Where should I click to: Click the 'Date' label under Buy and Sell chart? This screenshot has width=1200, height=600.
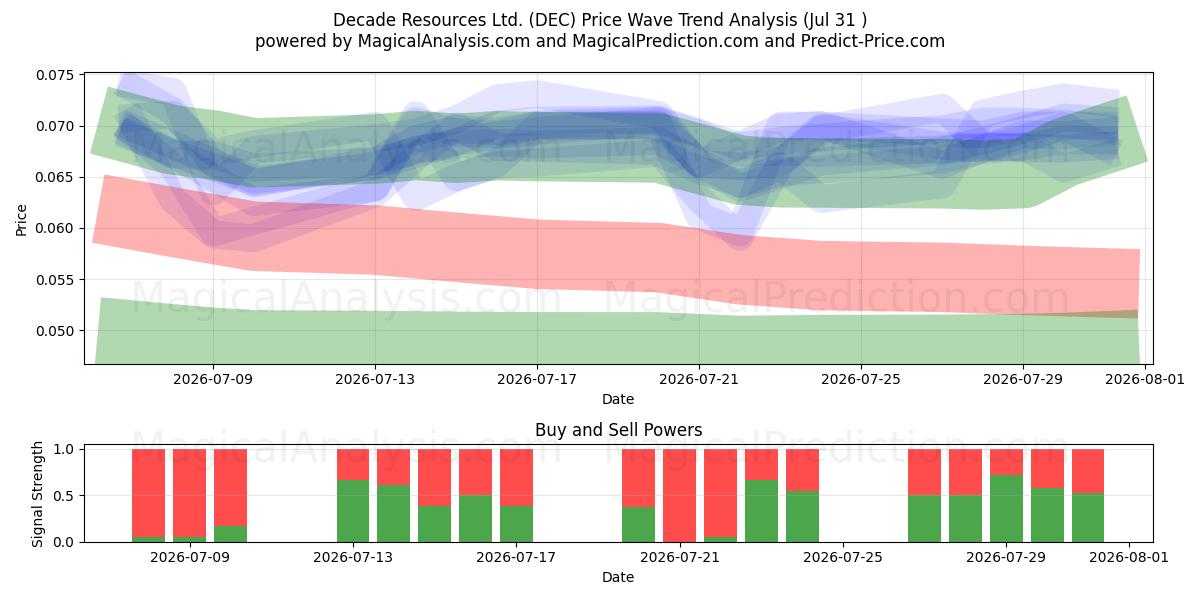point(618,577)
